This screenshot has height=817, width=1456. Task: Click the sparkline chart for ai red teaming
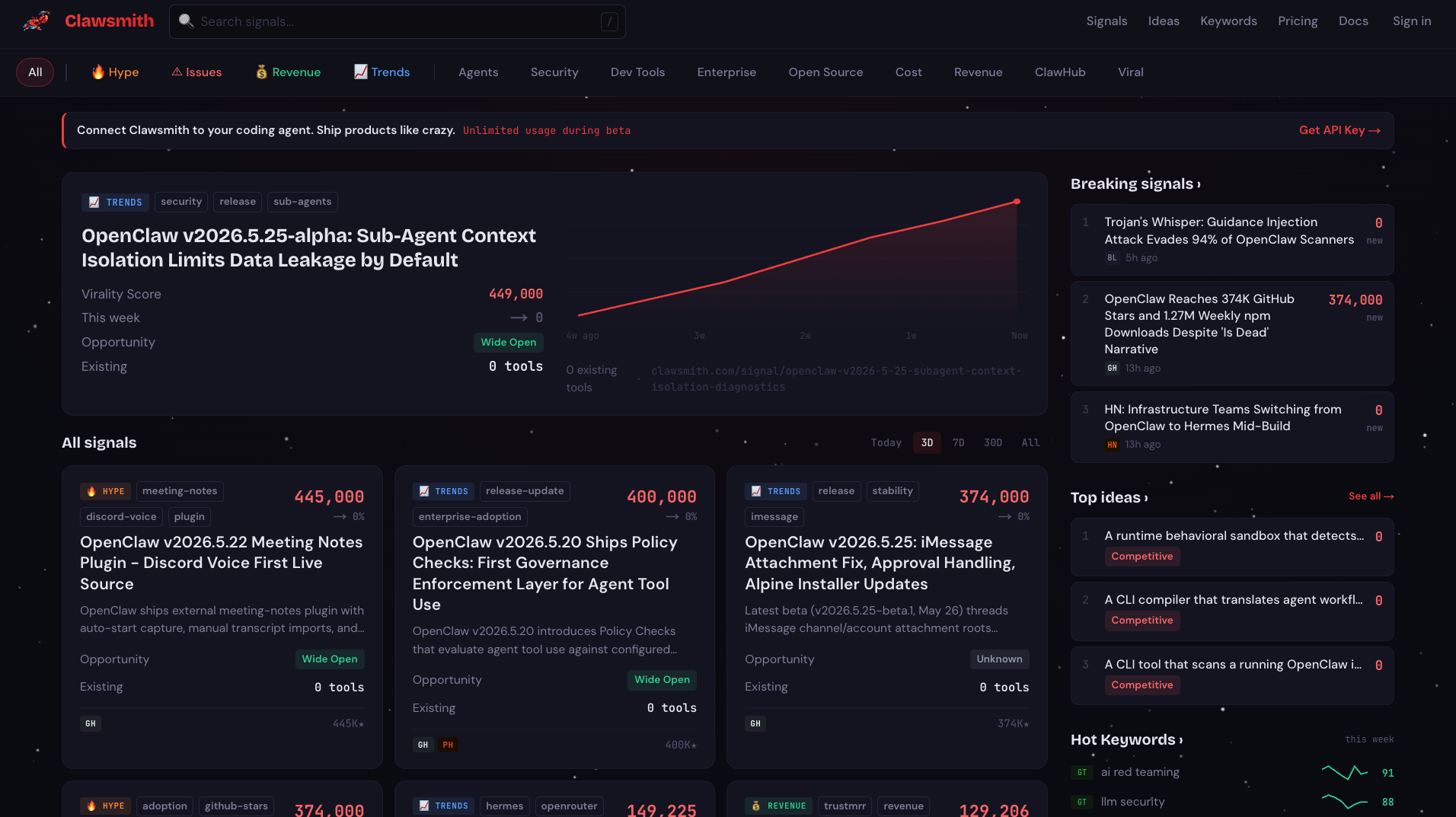(1345, 772)
